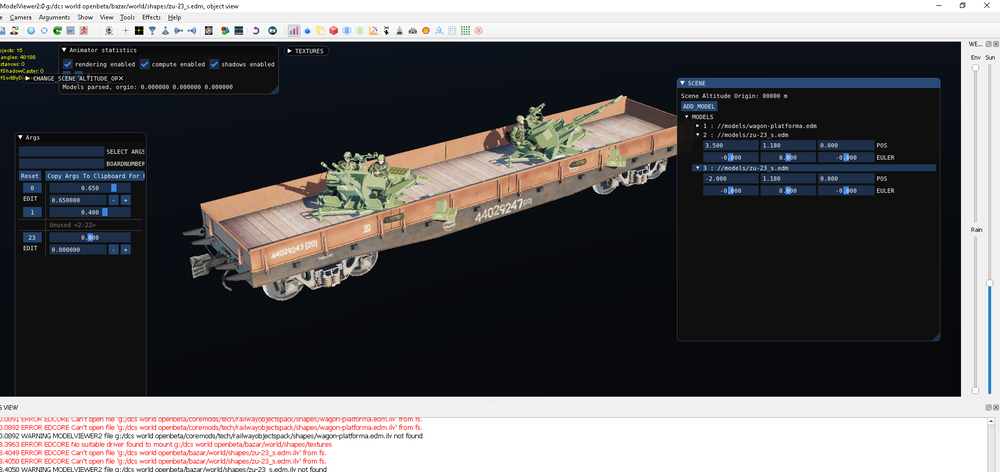
Task: Click the green circular reload toolbar icon
Action: [x=57, y=30]
